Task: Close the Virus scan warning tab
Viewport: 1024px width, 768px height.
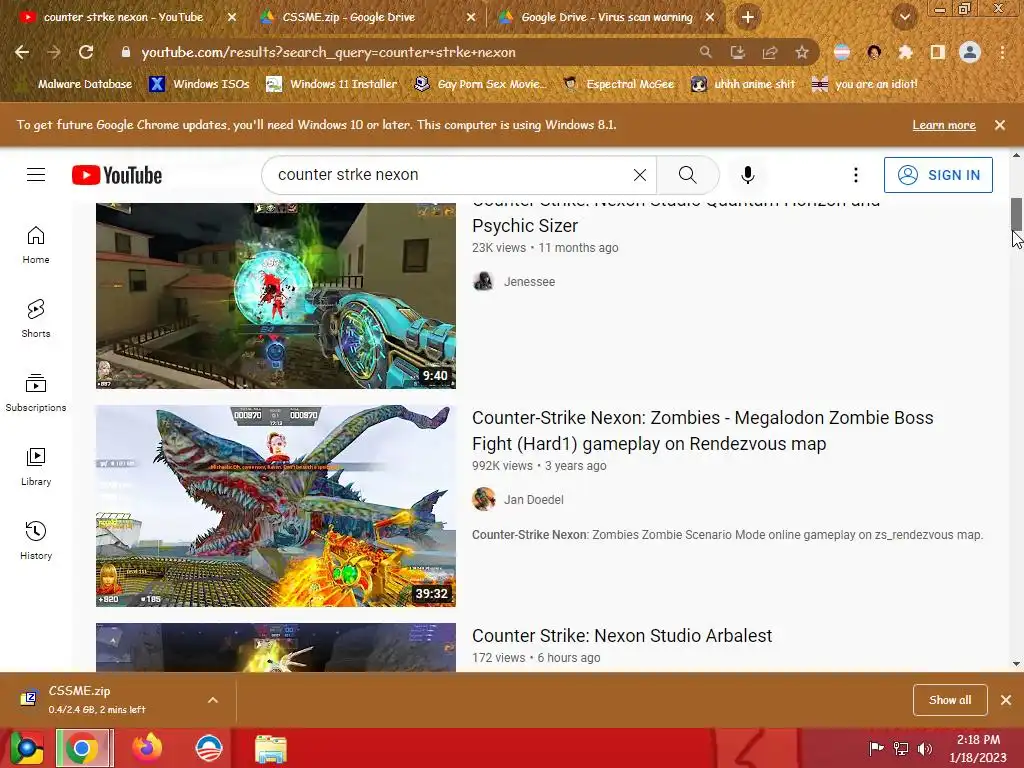Action: pos(710,17)
